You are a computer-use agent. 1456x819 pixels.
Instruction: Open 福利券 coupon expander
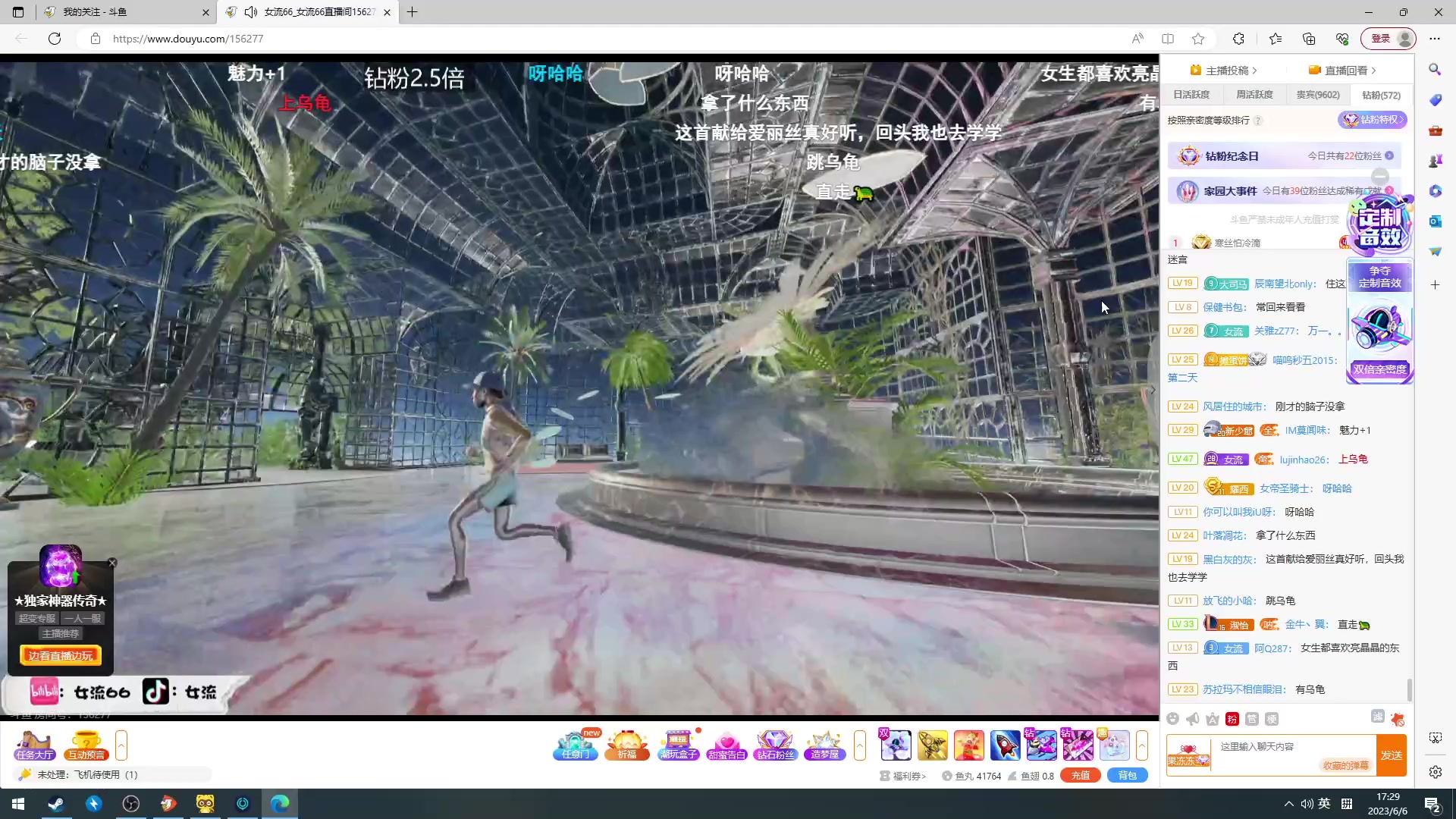click(903, 776)
